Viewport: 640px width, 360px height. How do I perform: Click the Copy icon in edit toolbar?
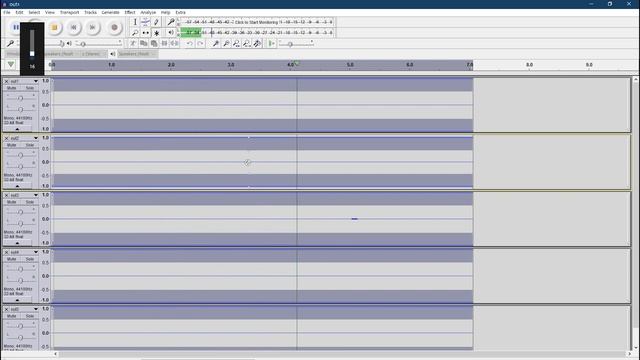tap(144, 43)
